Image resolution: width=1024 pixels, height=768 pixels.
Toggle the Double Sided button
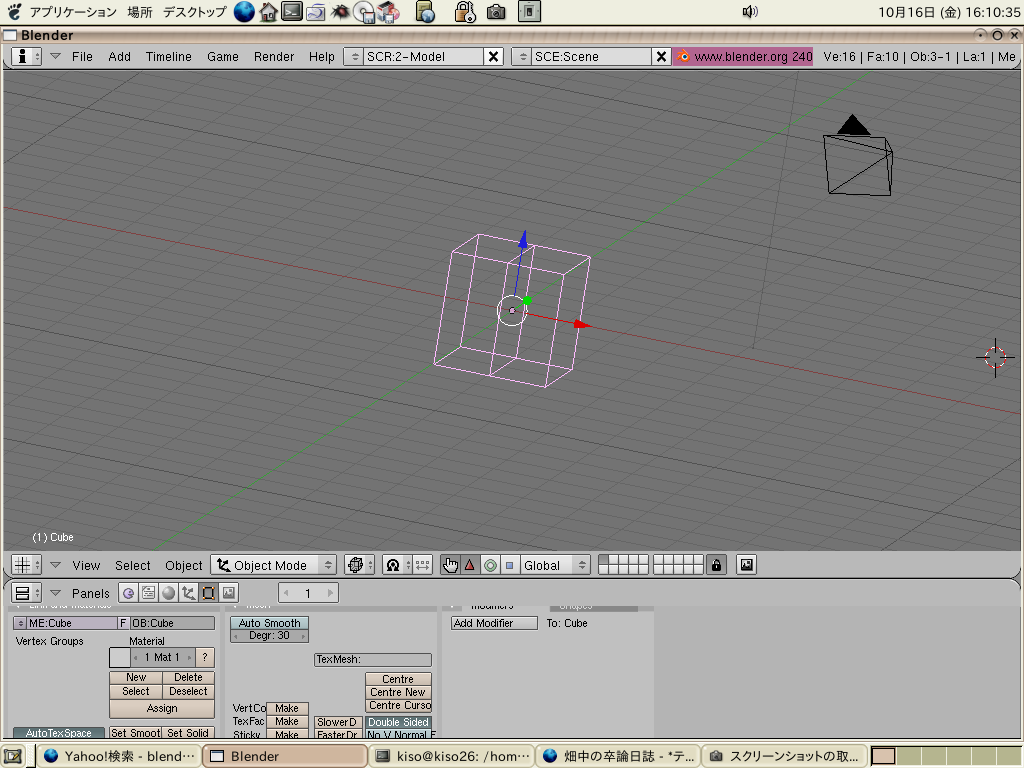(x=398, y=722)
